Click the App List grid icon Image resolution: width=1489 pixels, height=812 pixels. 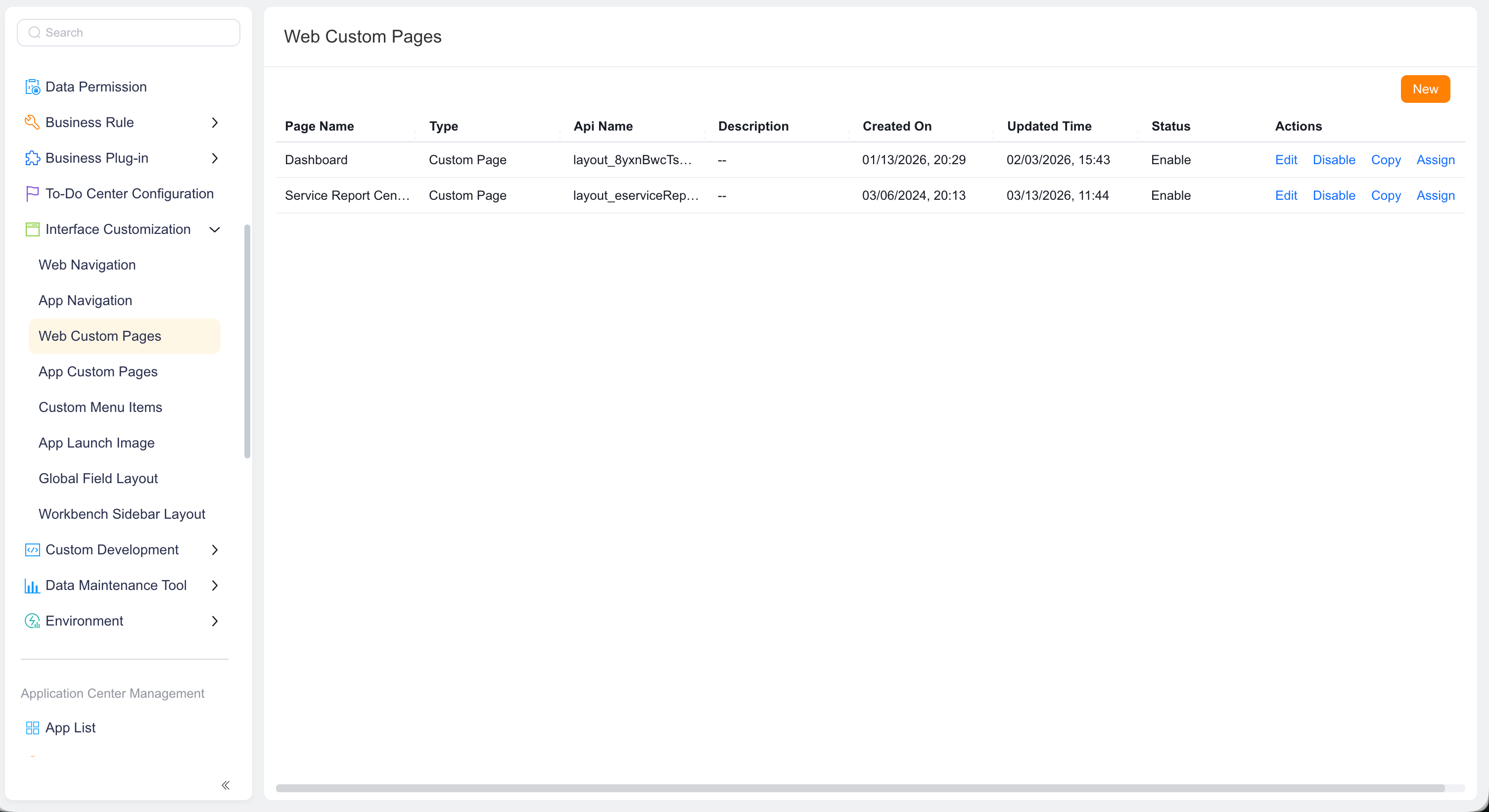(x=32, y=727)
